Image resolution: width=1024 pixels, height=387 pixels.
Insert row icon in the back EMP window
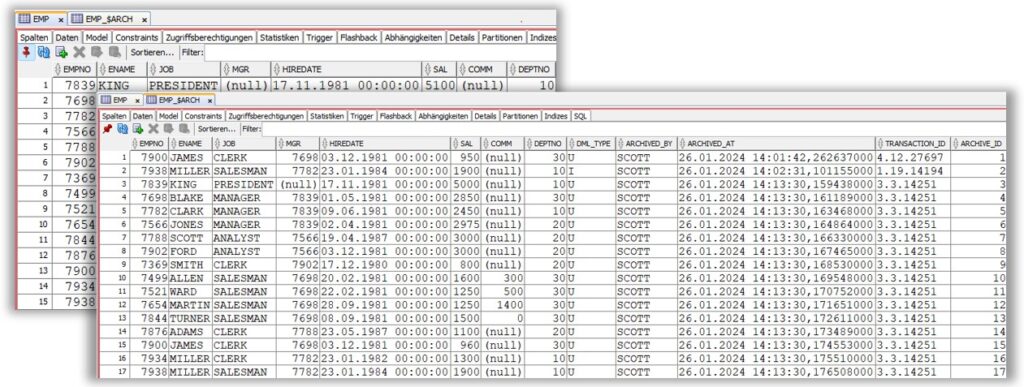pyautogui.click(x=61, y=52)
